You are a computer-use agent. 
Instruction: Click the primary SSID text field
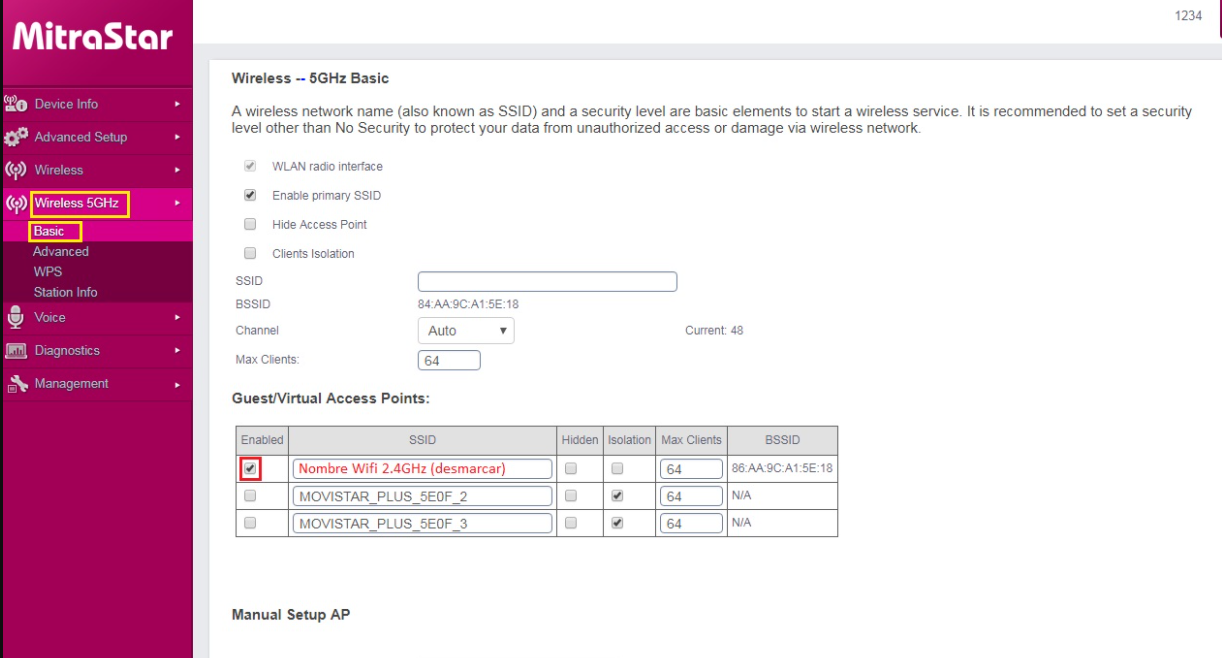click(x=547, y=282)
